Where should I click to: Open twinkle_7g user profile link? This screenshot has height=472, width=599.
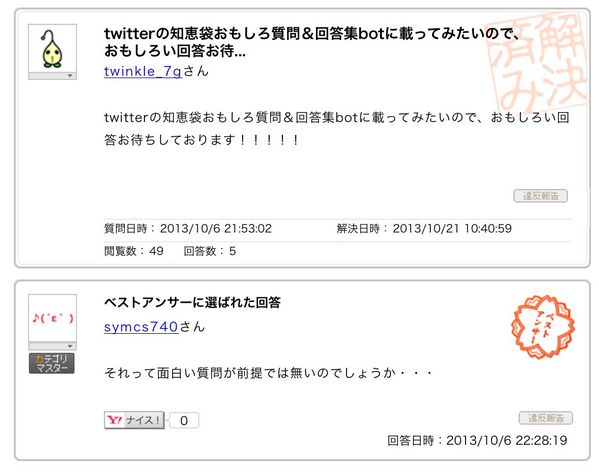click(x=143, y=71)
